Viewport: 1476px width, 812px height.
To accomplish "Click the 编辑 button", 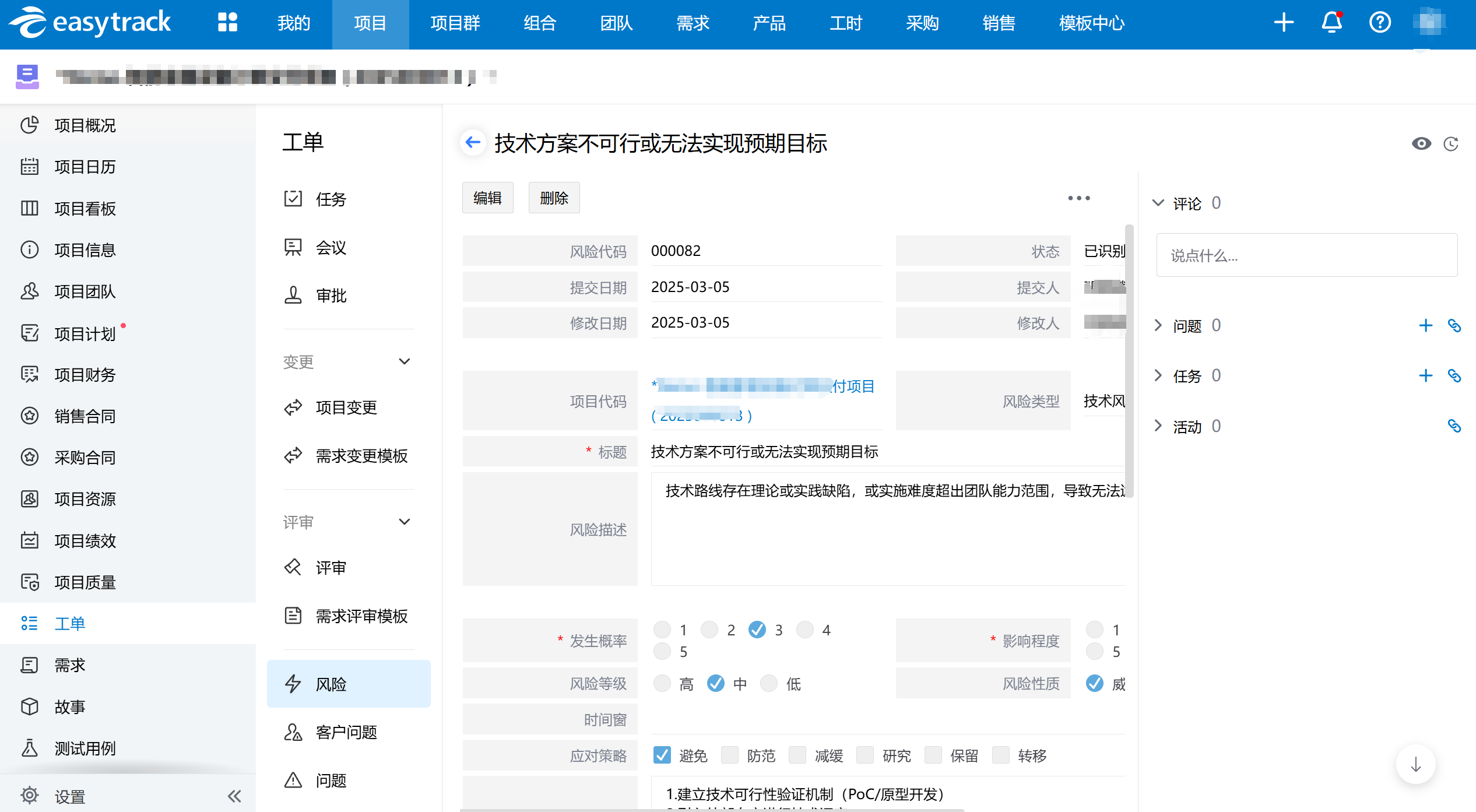I will click(487, 198).
